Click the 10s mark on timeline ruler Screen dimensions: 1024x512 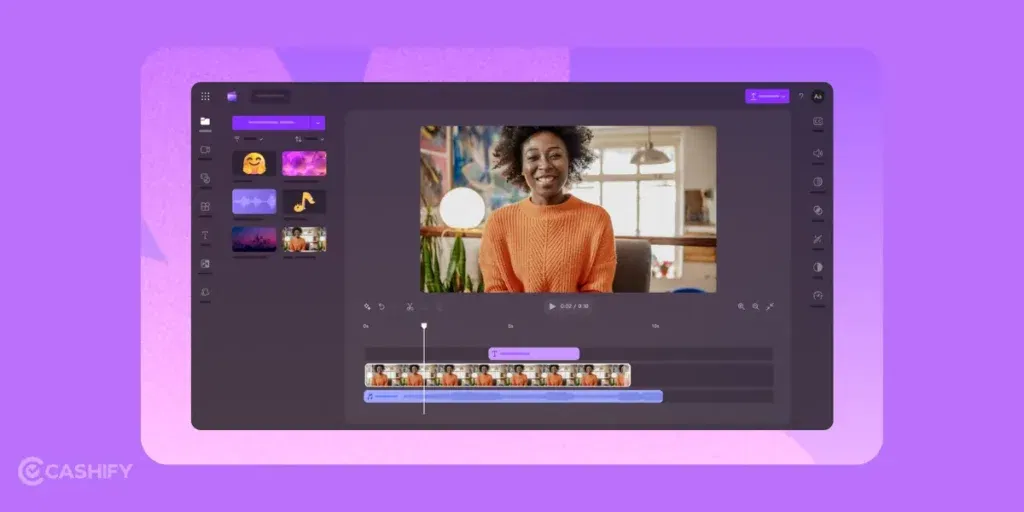(x=655, y=325)
